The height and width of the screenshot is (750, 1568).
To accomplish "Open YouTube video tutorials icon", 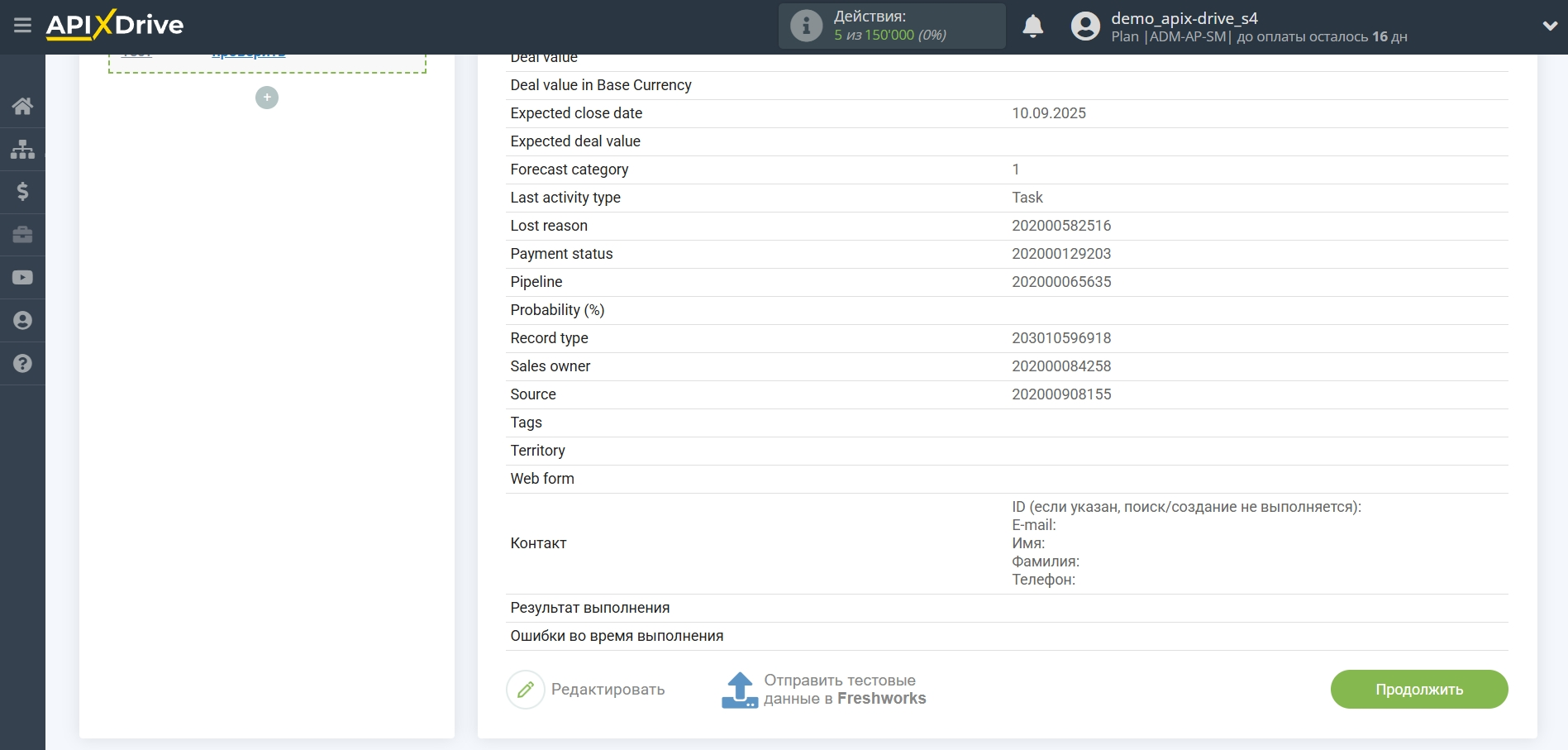I will tap(22, 278).
